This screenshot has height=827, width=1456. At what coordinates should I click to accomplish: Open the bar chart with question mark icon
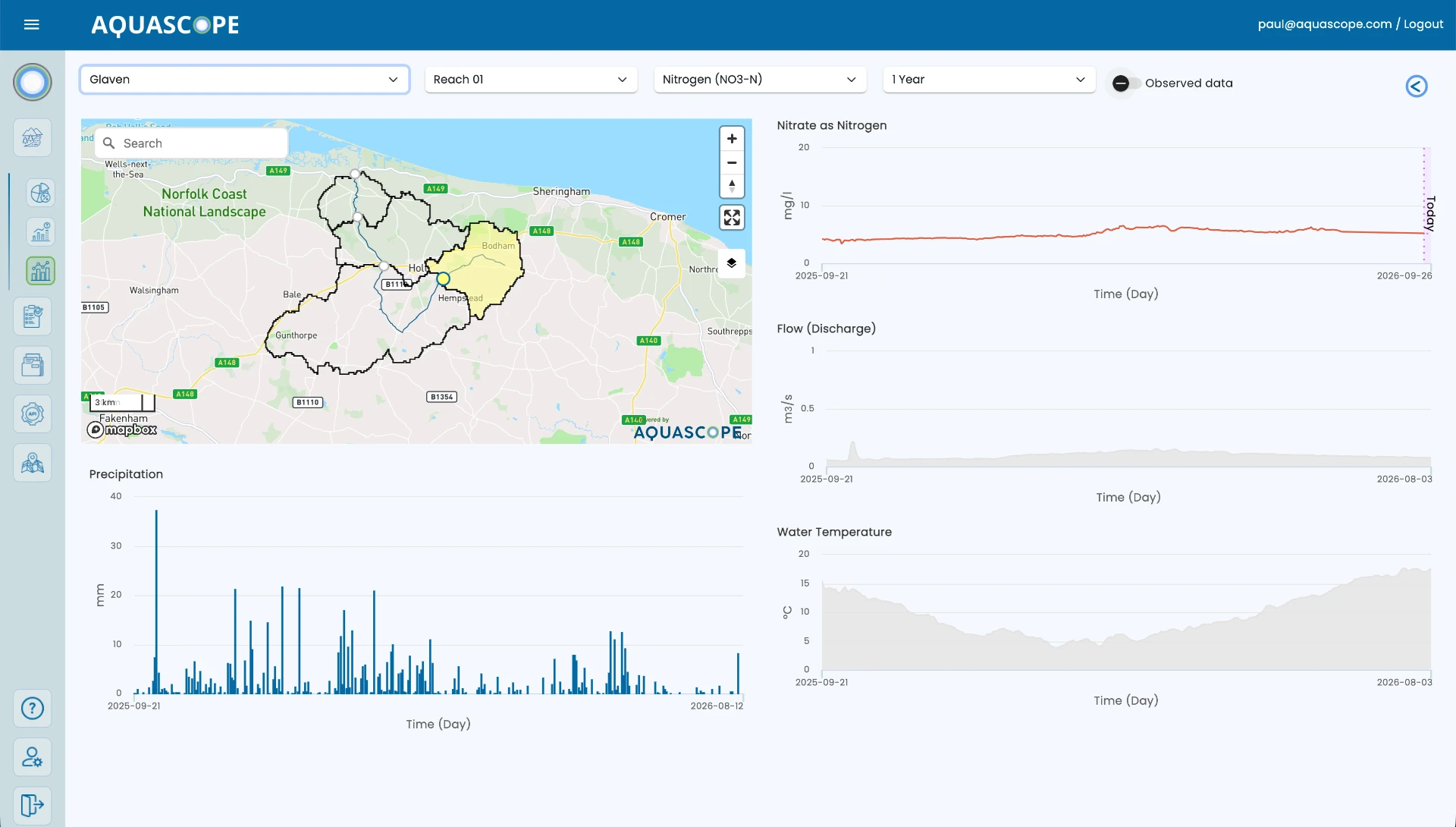(x=41, y=231)
